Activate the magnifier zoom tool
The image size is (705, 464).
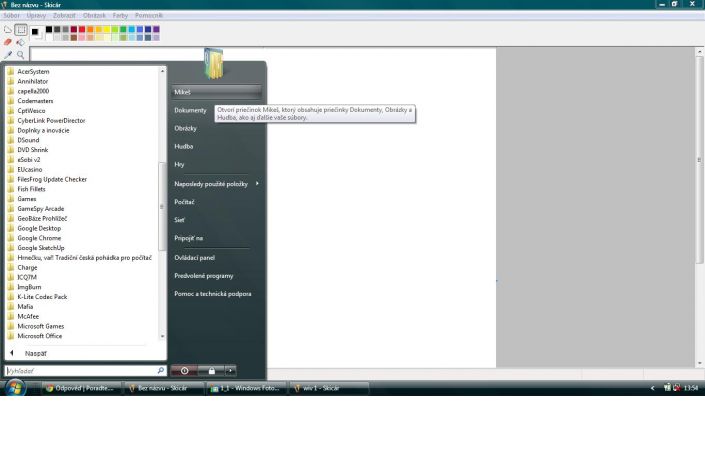coord(21,55)
